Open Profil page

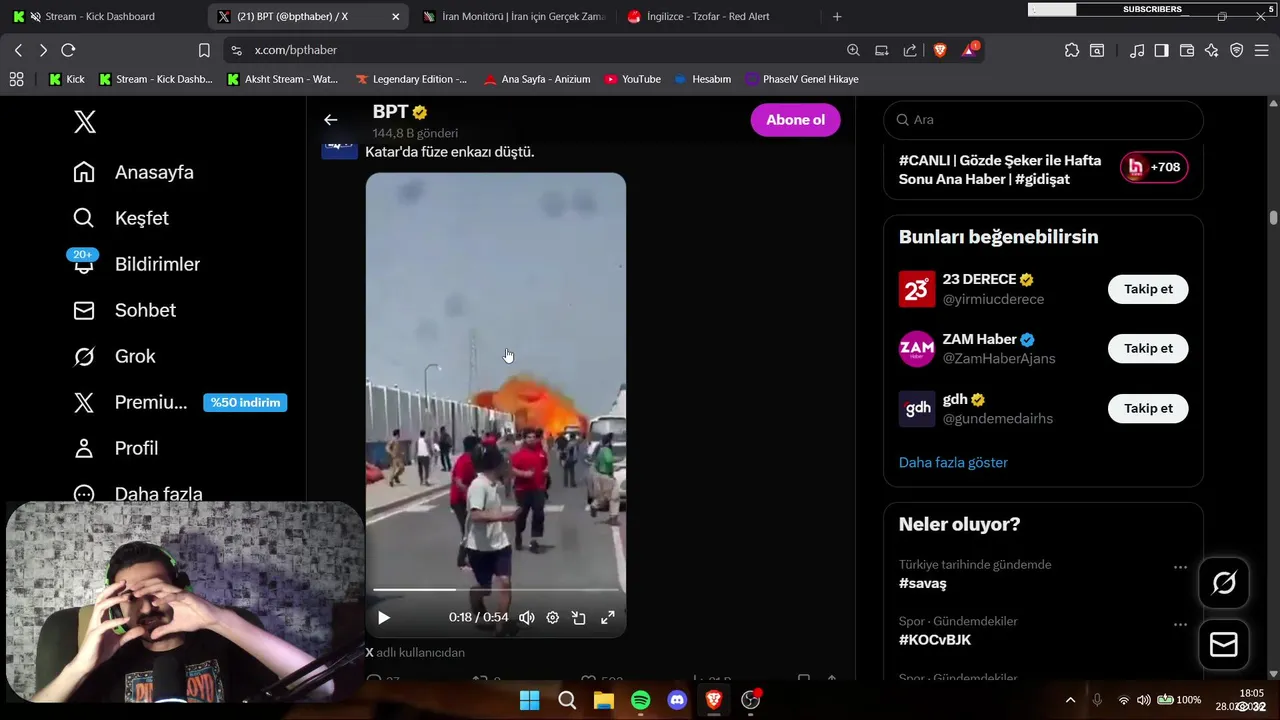116,448
